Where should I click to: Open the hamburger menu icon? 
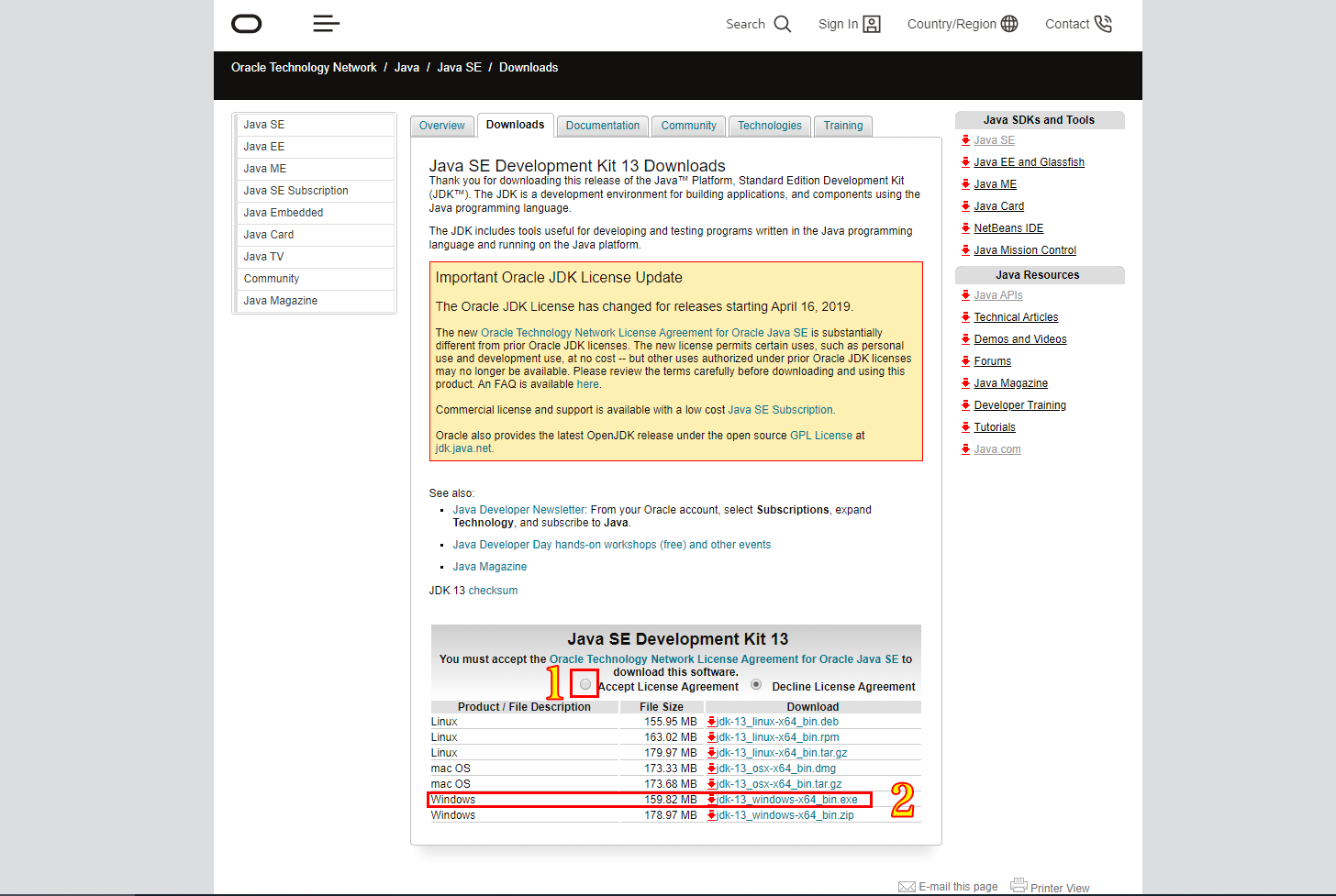pos(326,24)
